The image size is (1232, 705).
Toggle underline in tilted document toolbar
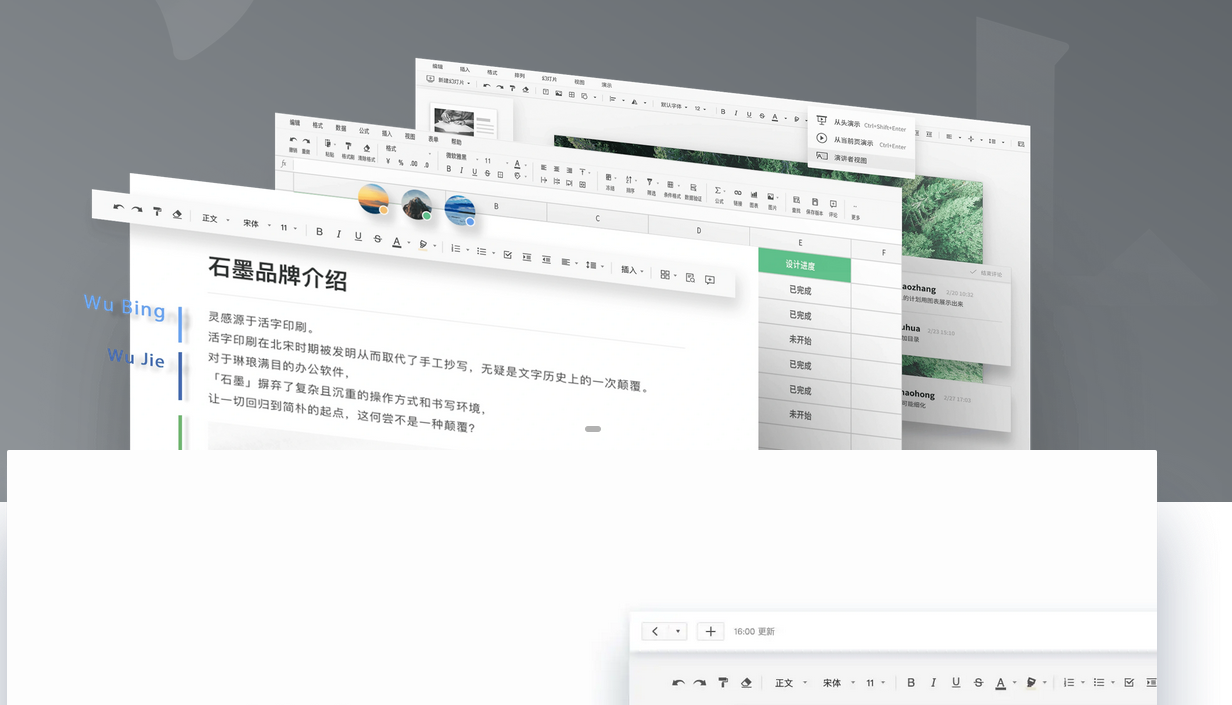coord(358,236)
